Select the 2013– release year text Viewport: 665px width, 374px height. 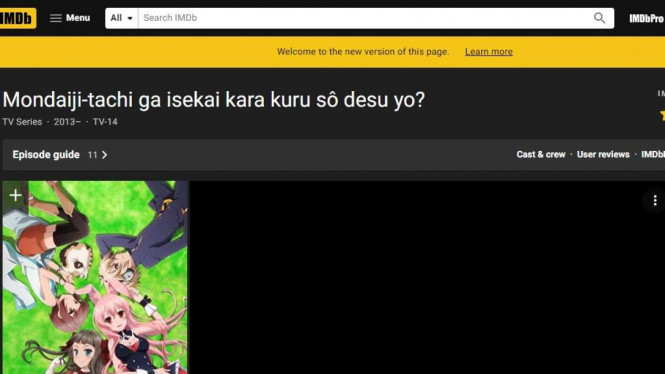(x=67, y=122)
